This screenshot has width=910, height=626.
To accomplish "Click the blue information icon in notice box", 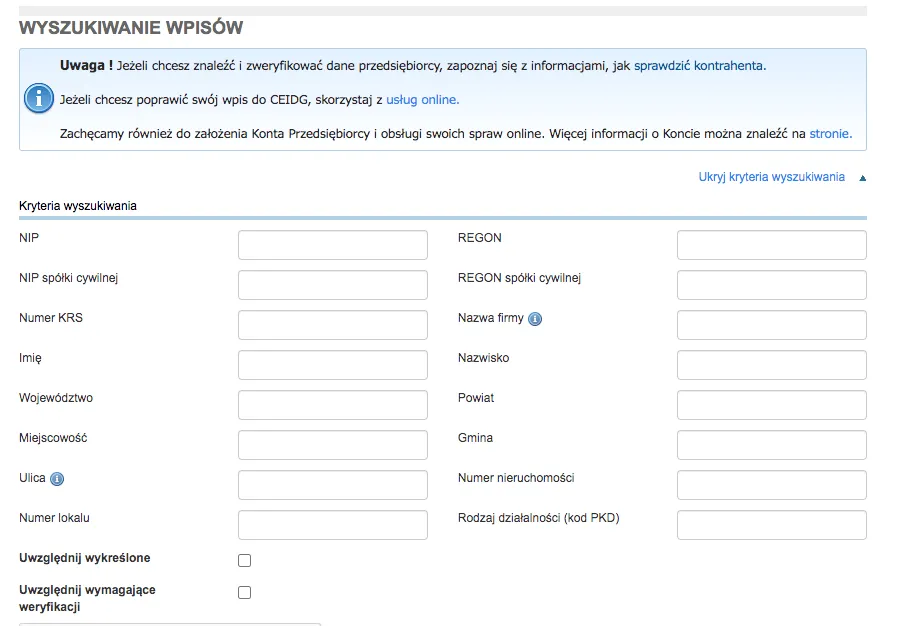I will [x=38, y=99].
